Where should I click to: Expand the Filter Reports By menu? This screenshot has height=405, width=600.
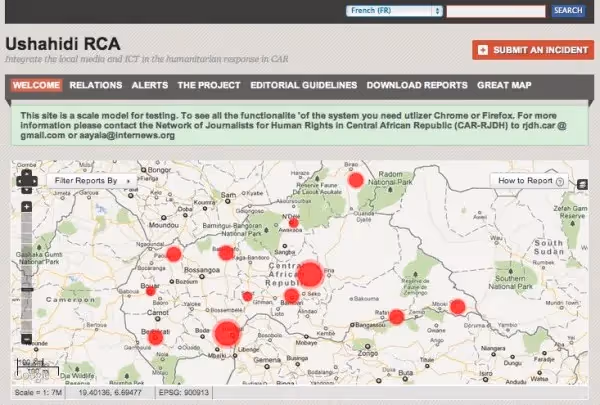92,181
